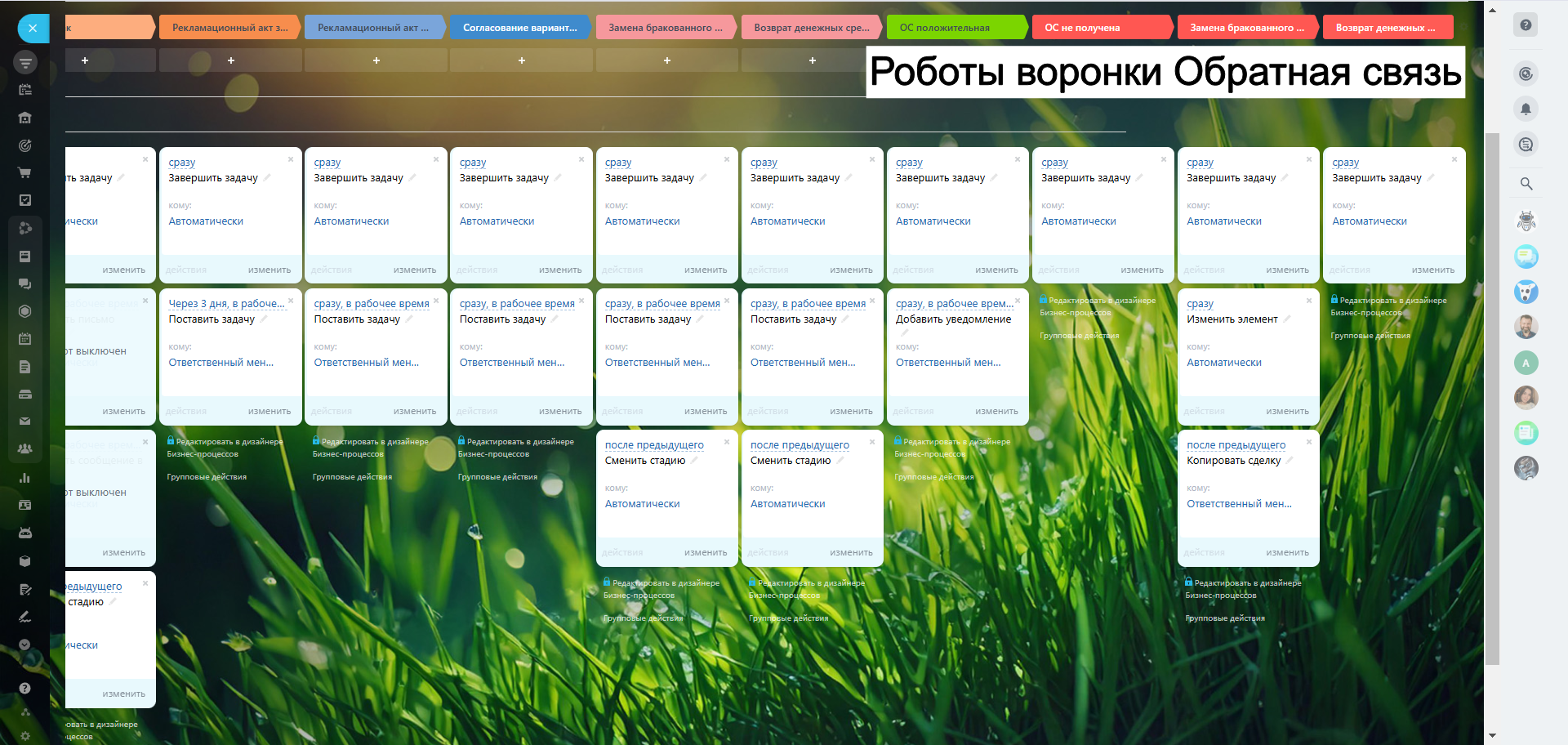Click the magnifier search icon in right panel
Viewport: 1568px width, 745px height.
tap(1526, 184)
